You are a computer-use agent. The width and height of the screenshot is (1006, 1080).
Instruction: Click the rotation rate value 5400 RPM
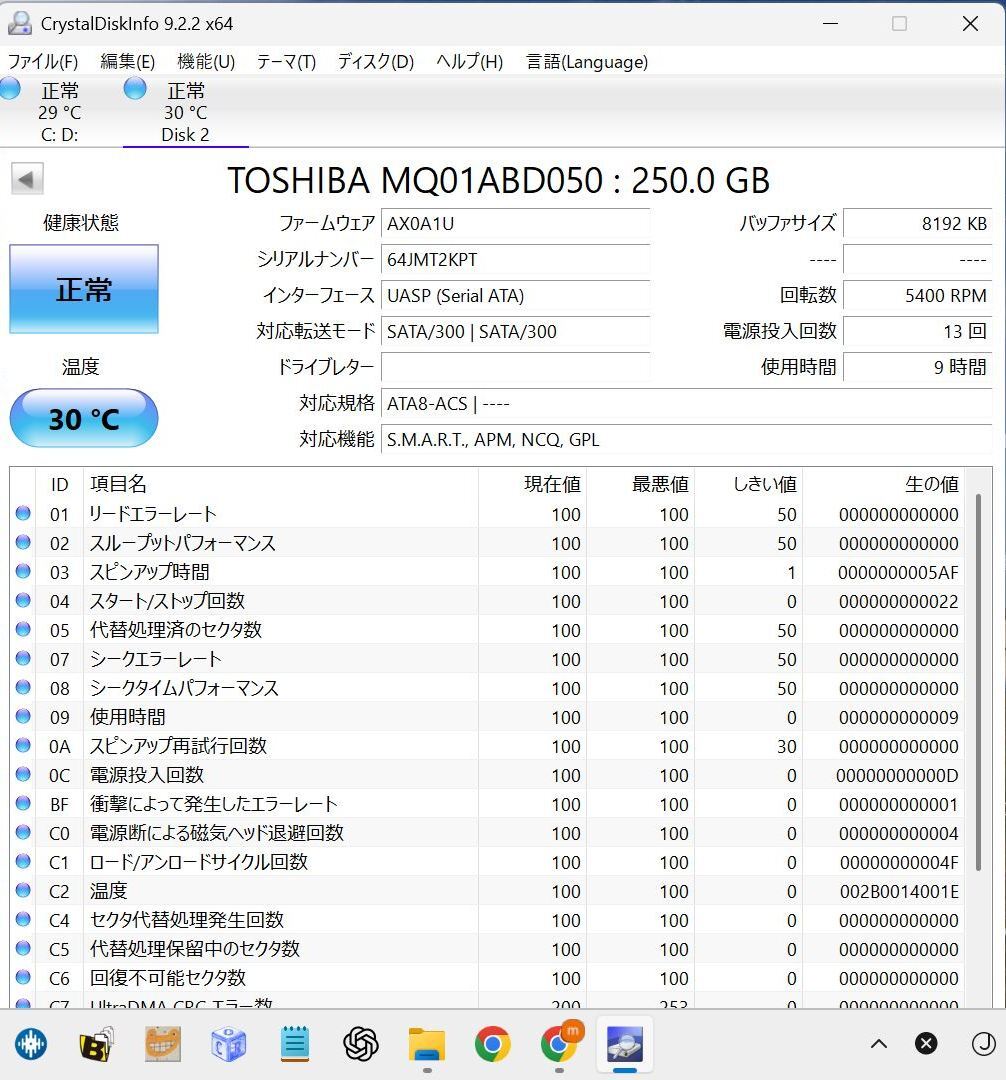[918, 295]
